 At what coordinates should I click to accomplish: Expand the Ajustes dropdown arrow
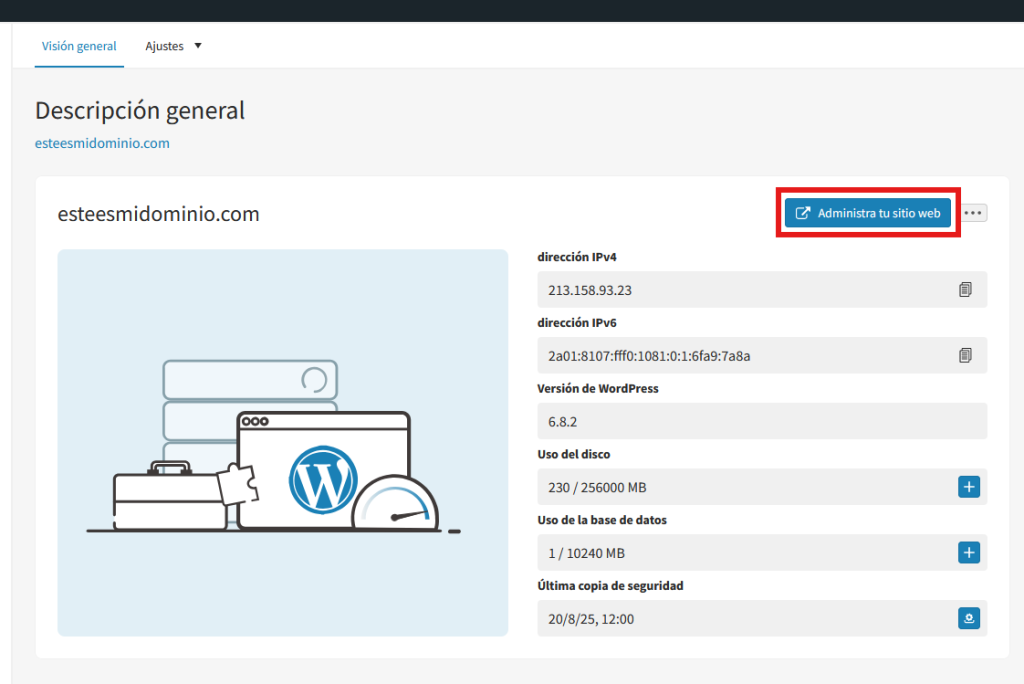(x=198, y=46)
